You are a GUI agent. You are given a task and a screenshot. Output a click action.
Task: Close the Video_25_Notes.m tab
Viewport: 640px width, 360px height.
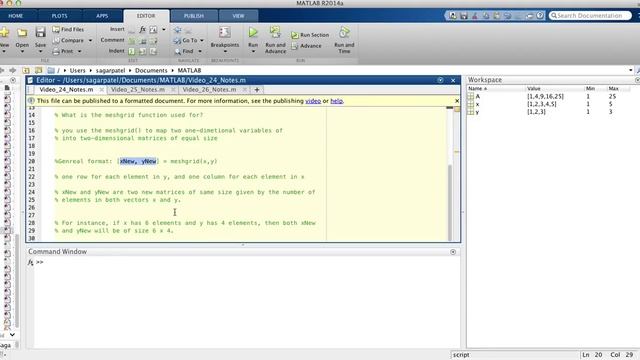click(x=173, y=89)
